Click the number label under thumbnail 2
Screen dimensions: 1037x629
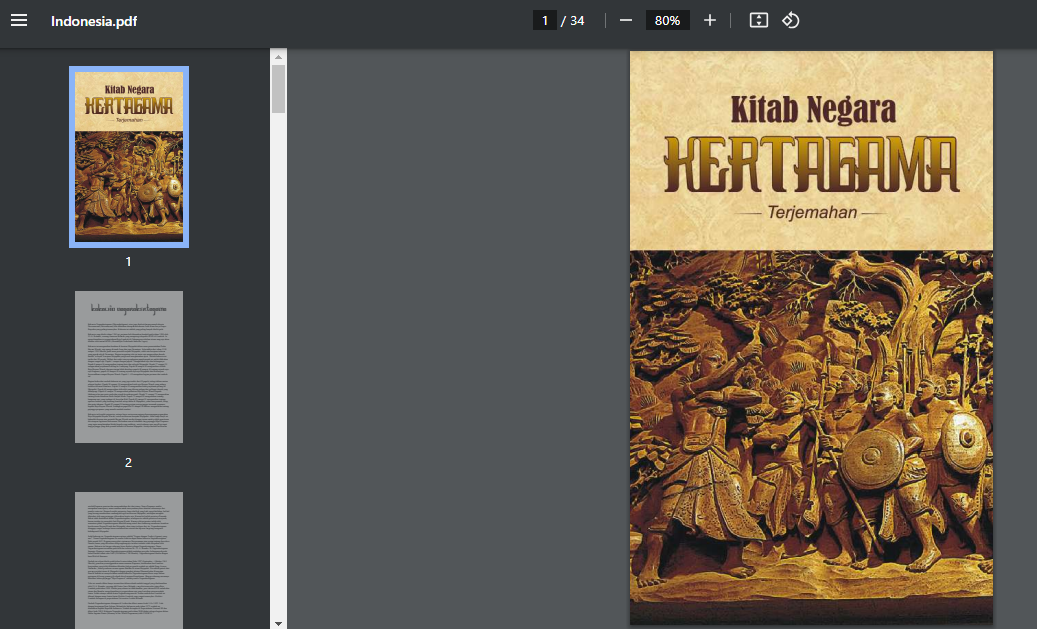pos(128,462)
